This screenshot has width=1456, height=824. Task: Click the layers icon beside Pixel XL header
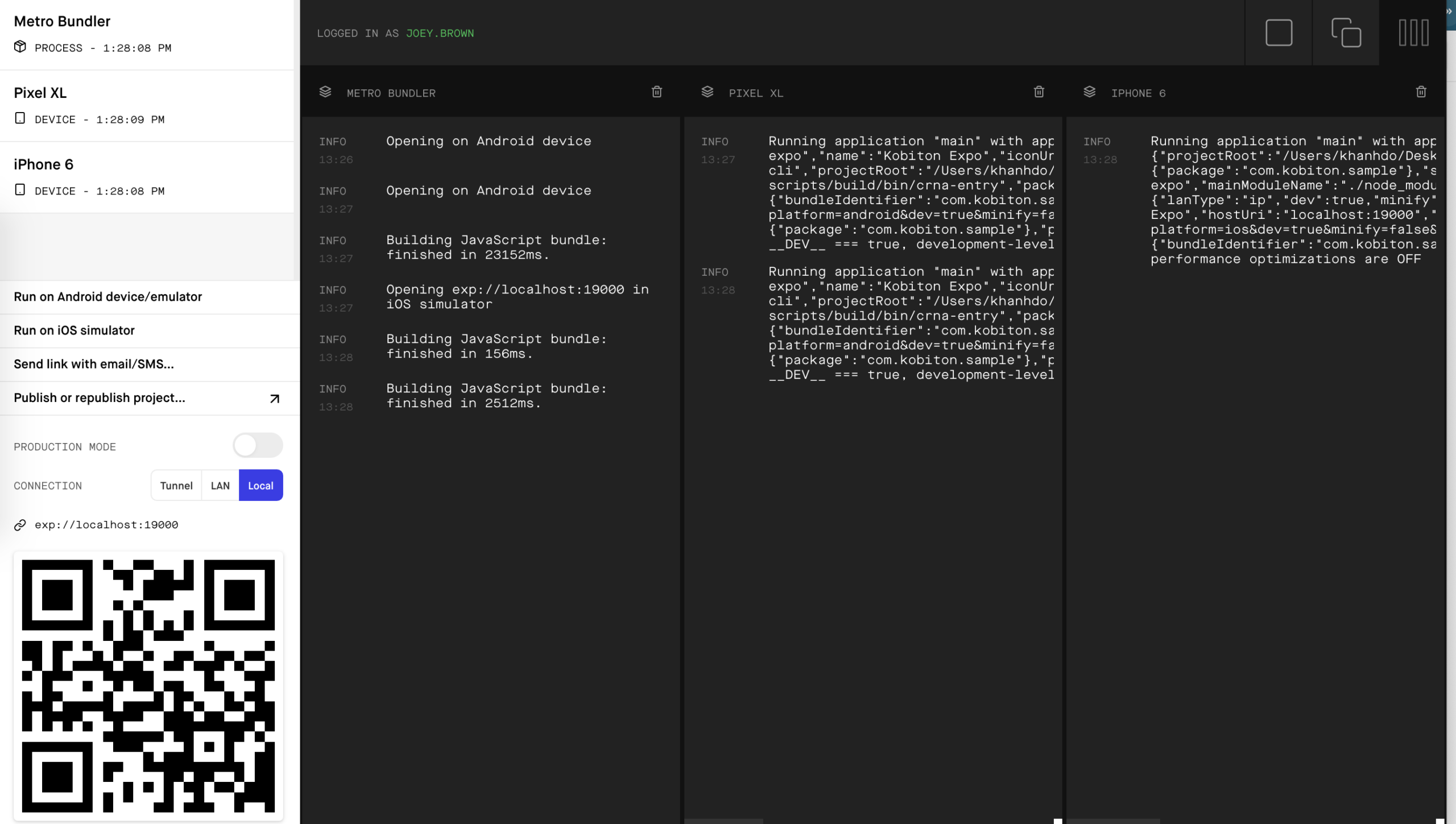tap(708, 92)
